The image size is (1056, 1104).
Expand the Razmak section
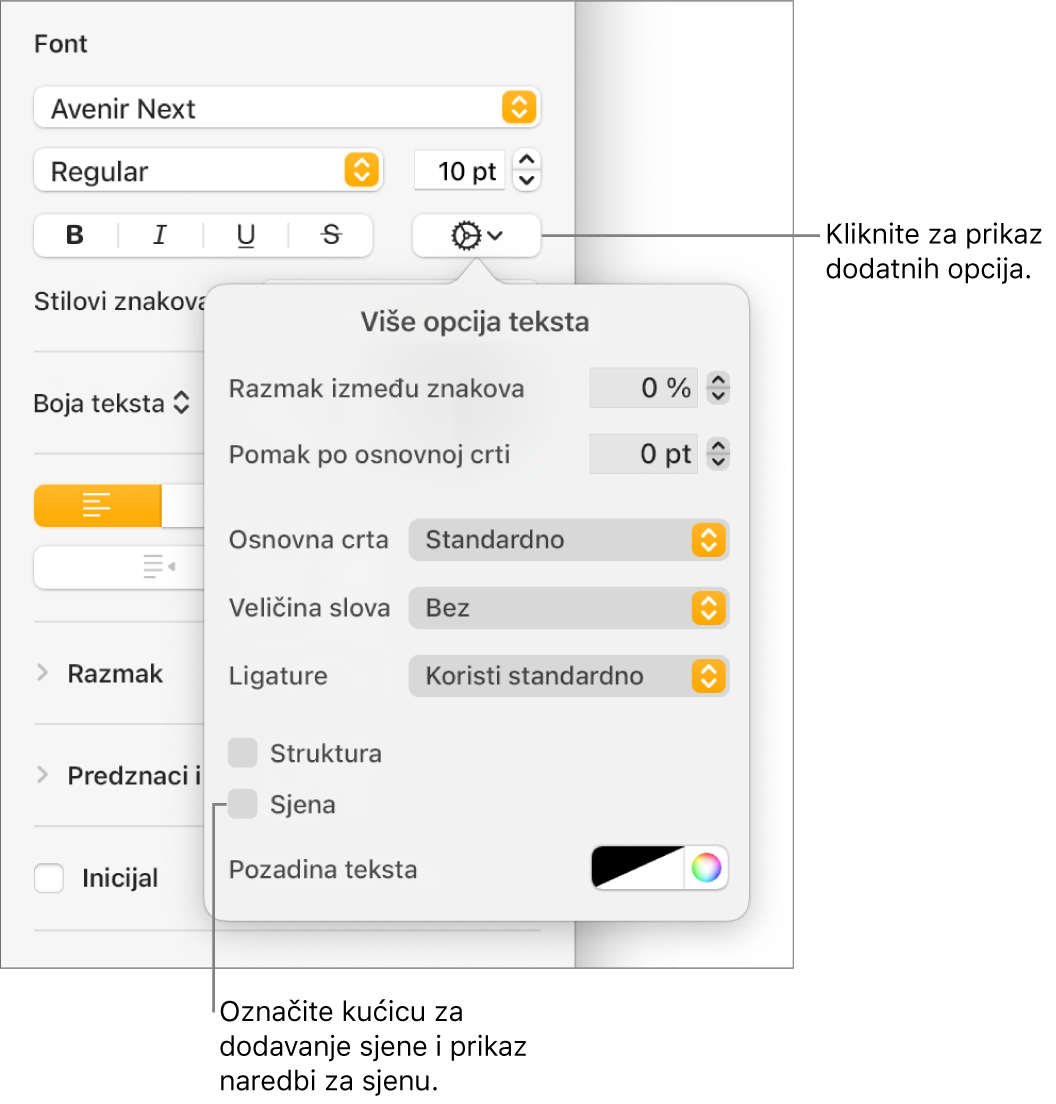[42, 673]
